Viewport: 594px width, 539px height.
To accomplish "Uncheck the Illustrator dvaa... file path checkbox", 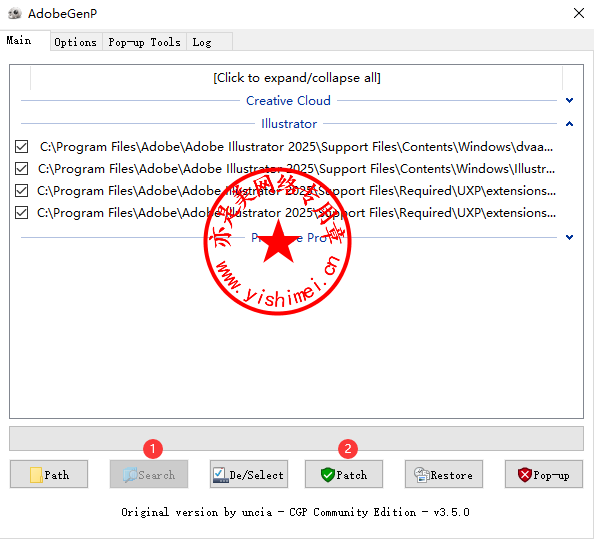I will click(x=22, y=147).
